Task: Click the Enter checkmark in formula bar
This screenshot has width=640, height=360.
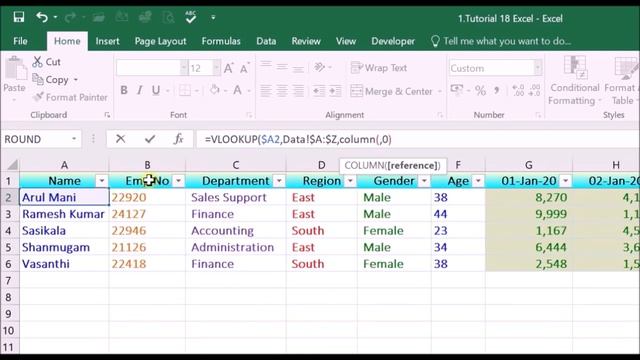Action: (x=150, y=139)
